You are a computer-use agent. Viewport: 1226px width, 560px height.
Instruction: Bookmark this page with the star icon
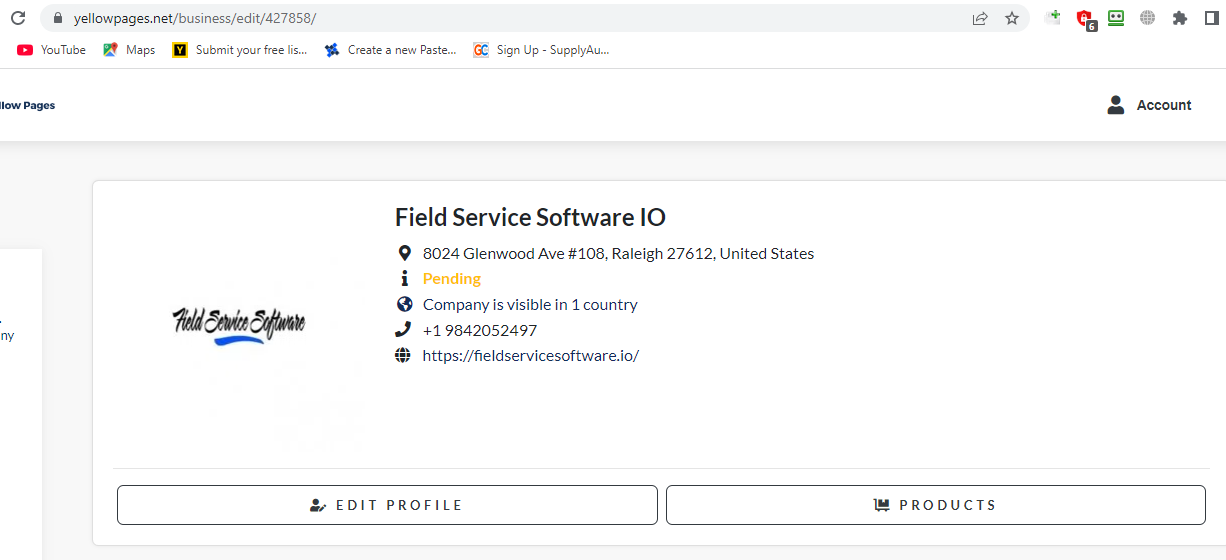1012,18
